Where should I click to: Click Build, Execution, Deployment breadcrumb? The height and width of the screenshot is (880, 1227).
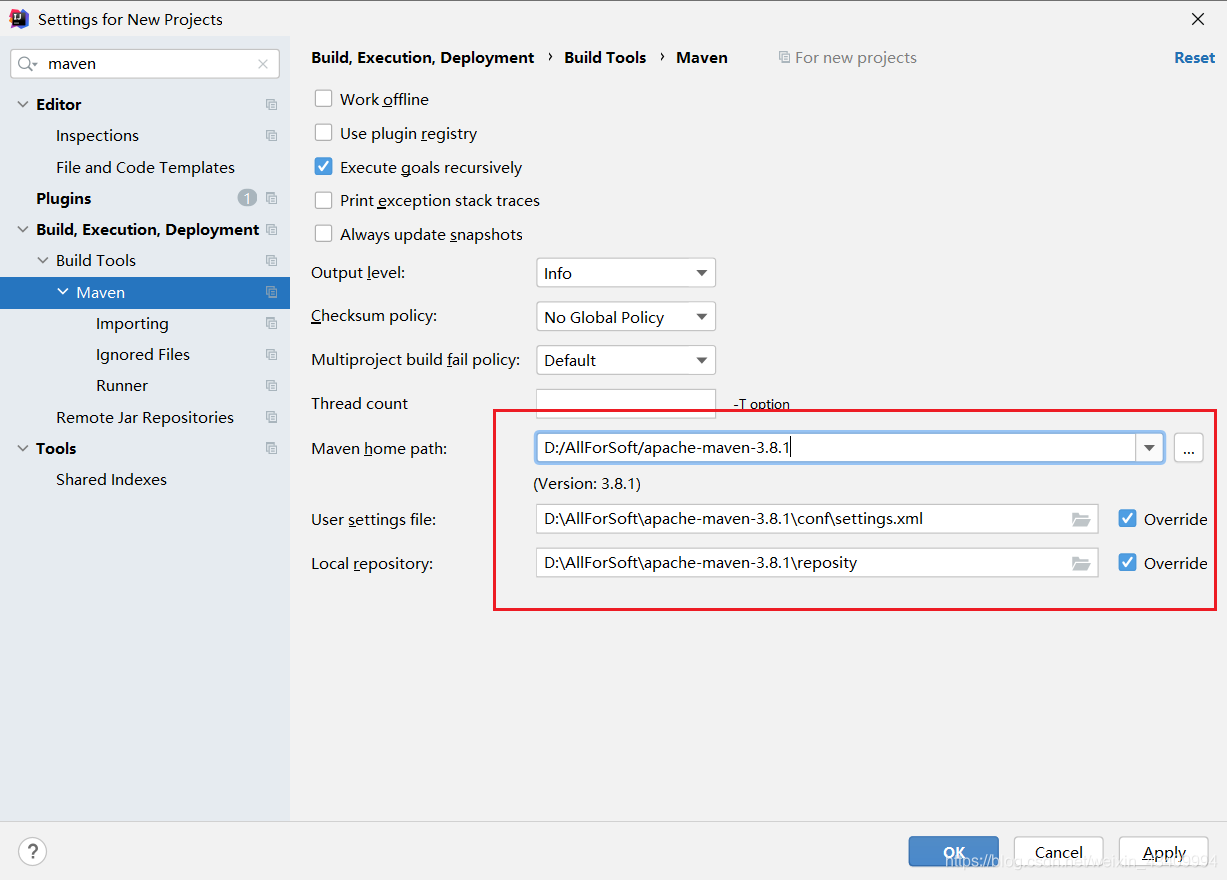[x=423, y=57]
